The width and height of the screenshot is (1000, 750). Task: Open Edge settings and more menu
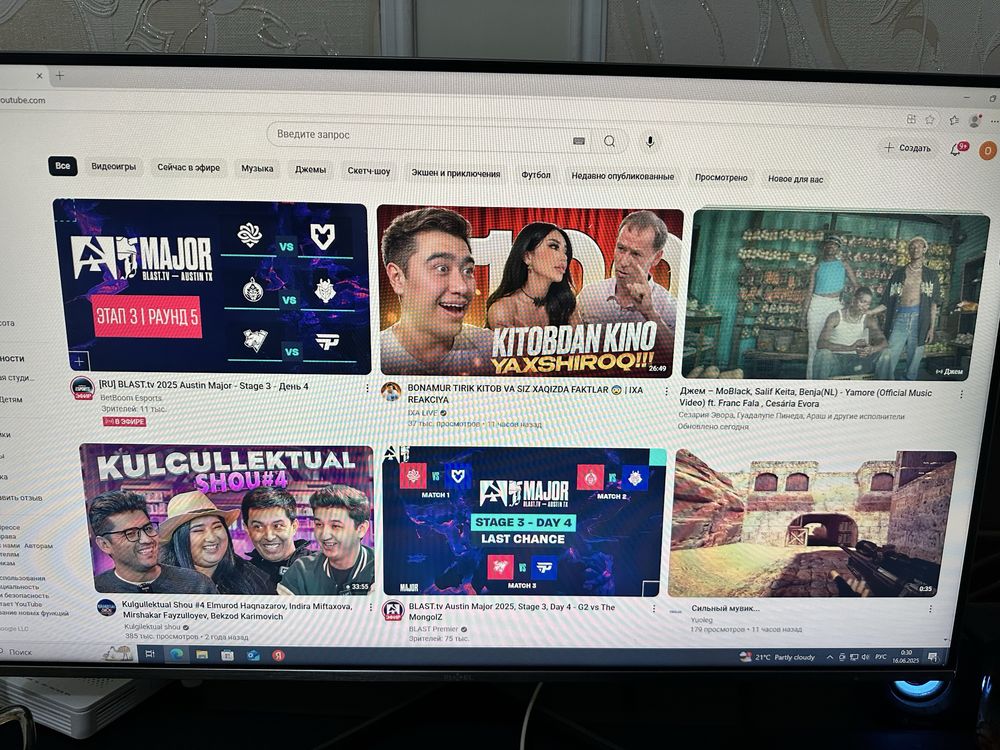tap(994, 121)
